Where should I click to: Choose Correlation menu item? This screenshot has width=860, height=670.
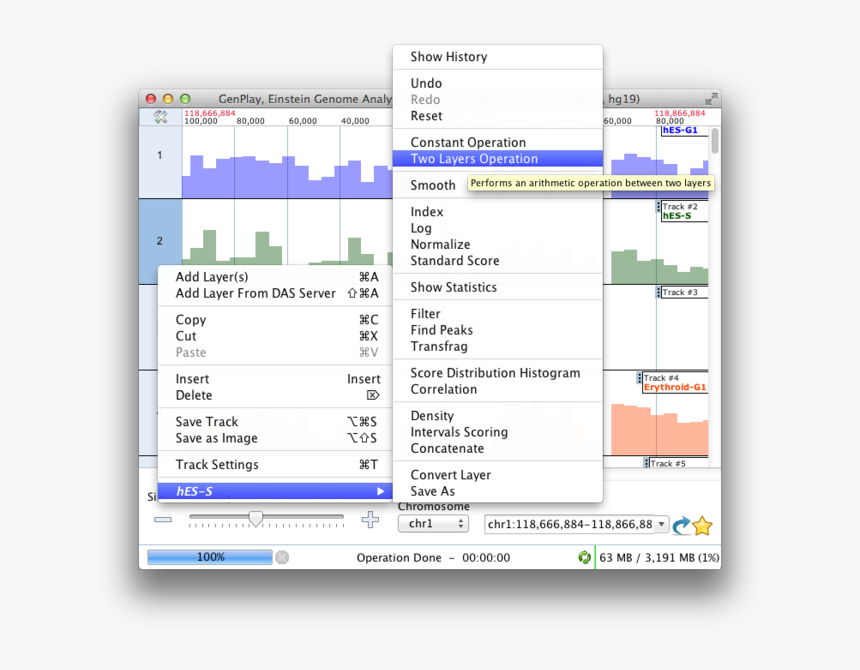click(497, 389)
